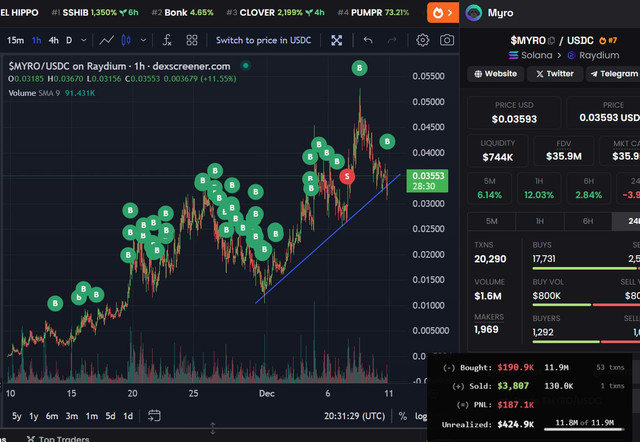Click the PRICE USD $0.03593 box

[x=514, y=112]
